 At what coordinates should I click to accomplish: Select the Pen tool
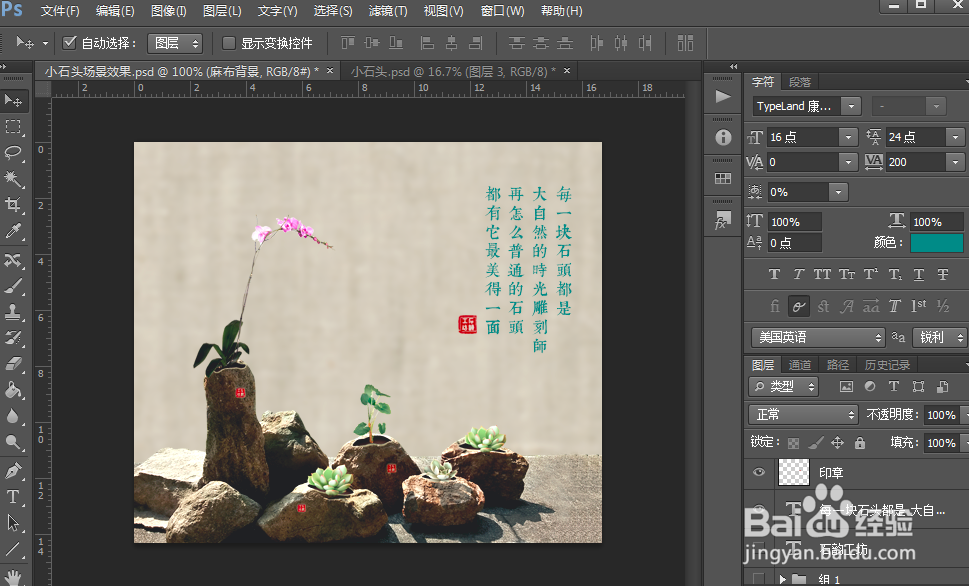click(x=13, y=470)
